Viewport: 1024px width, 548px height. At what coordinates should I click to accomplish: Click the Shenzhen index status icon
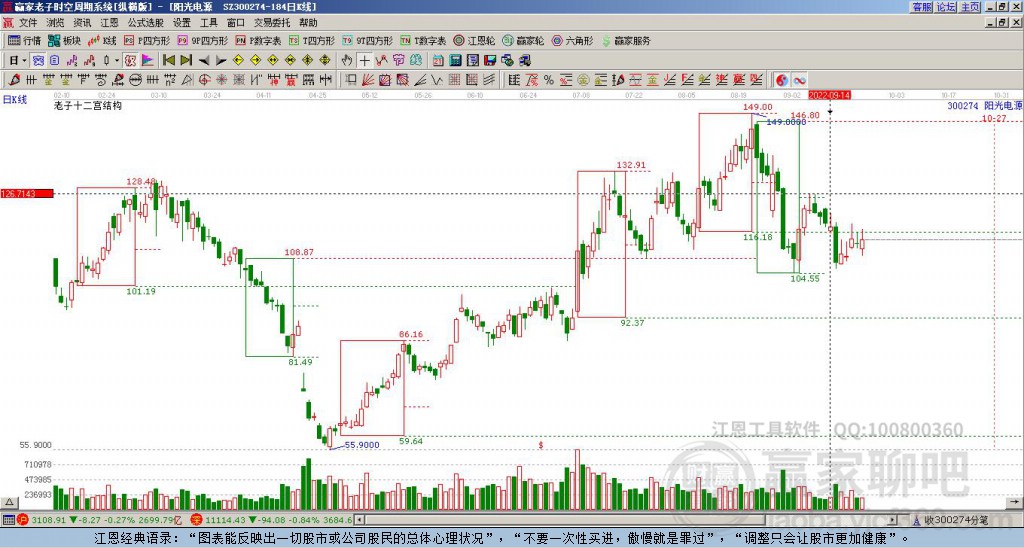click(x=196, y=520)
